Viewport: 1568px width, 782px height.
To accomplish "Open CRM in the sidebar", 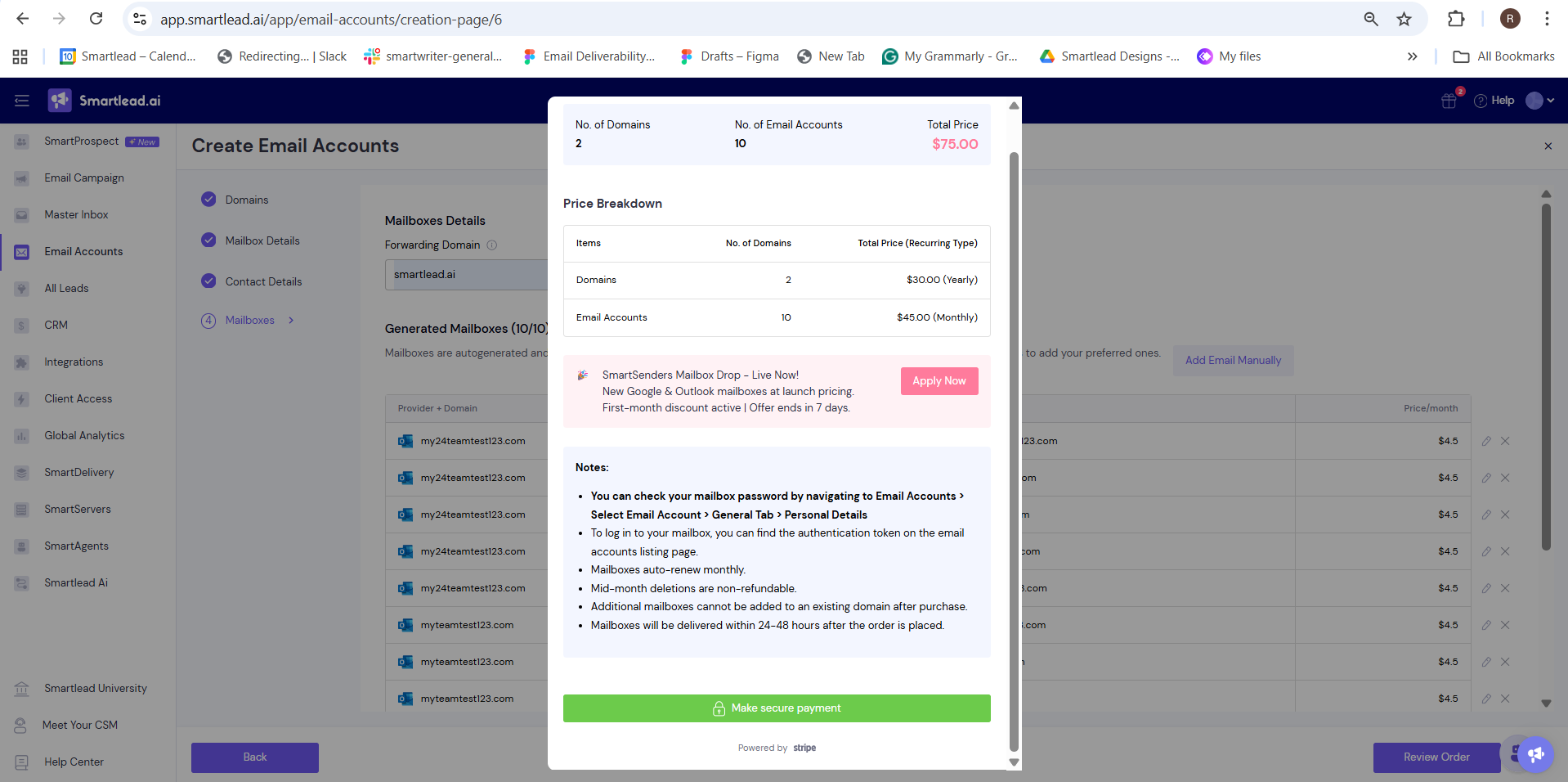I will click(x=56, y=326).
